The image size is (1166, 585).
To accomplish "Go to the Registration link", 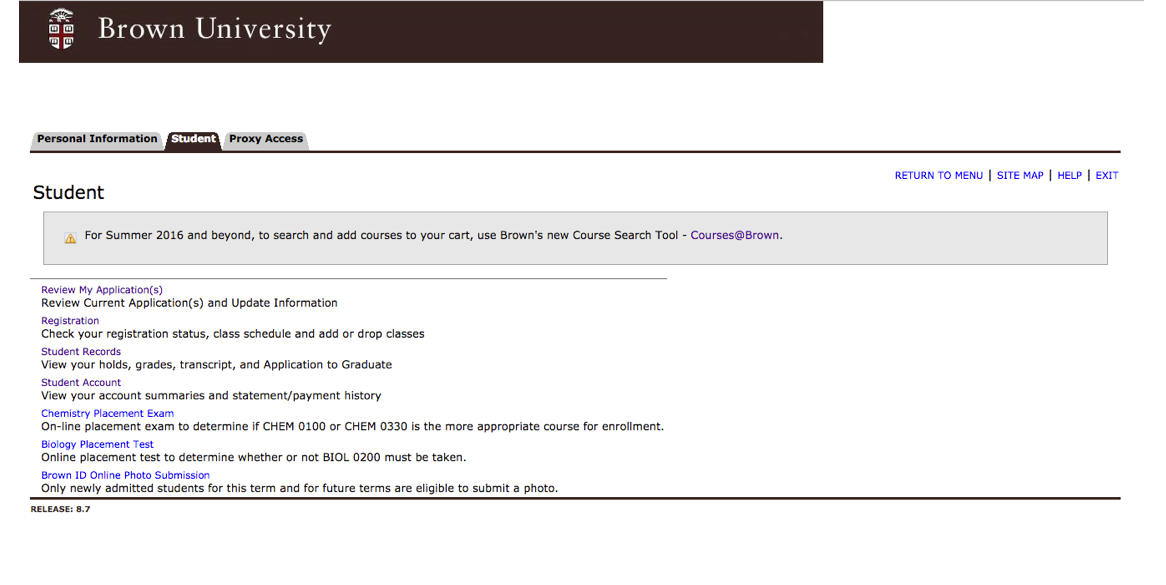I will [70, 321].
